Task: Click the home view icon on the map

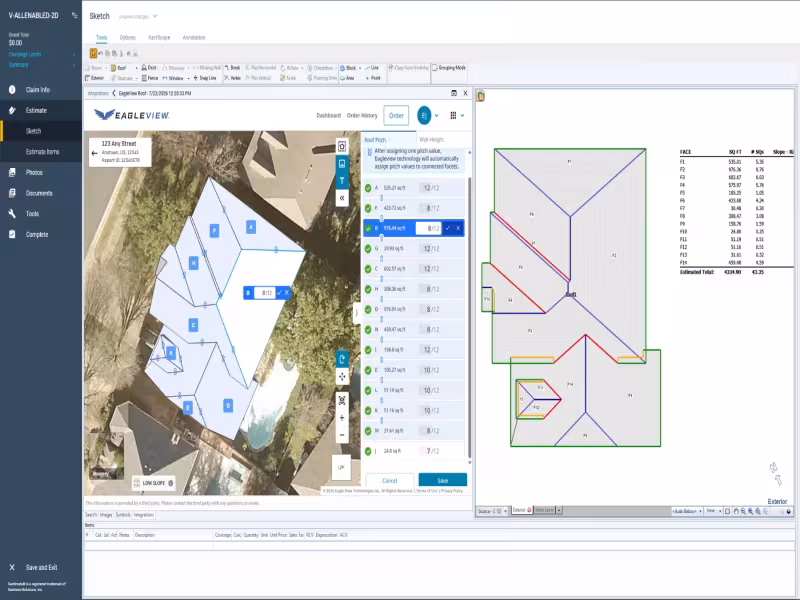Action: pyautogui.click(x=342, y=146)
